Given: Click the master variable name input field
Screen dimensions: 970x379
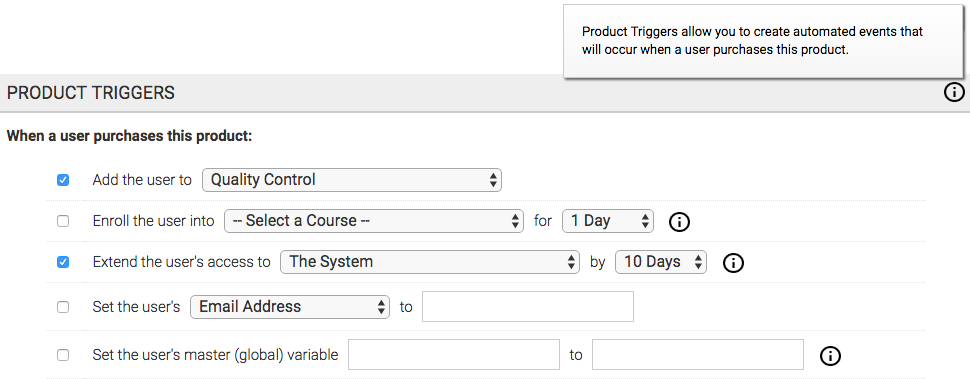Looking at the screenshot, I should coord(454,354).
